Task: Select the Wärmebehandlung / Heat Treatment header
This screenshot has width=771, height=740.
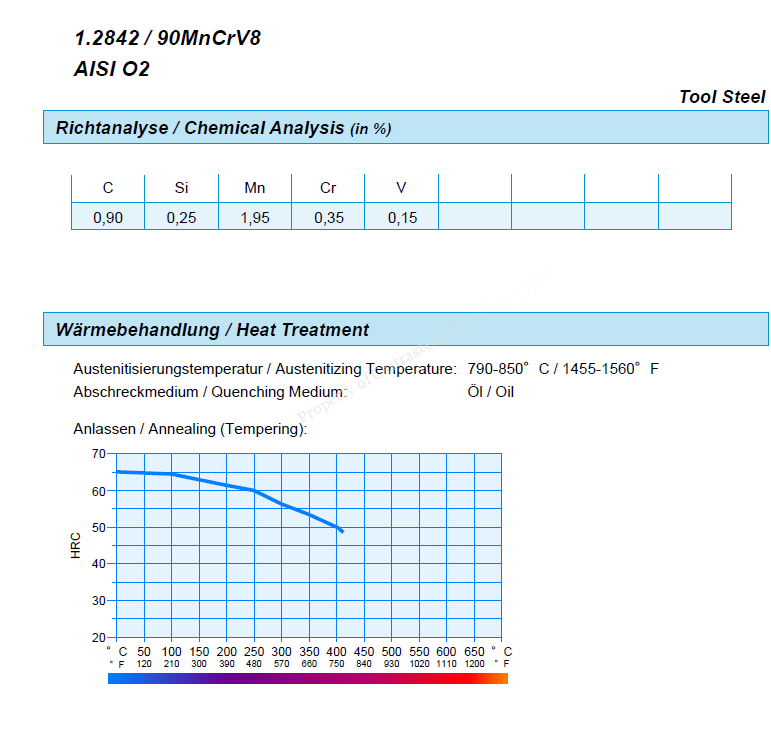Action: tap(212, 330)
